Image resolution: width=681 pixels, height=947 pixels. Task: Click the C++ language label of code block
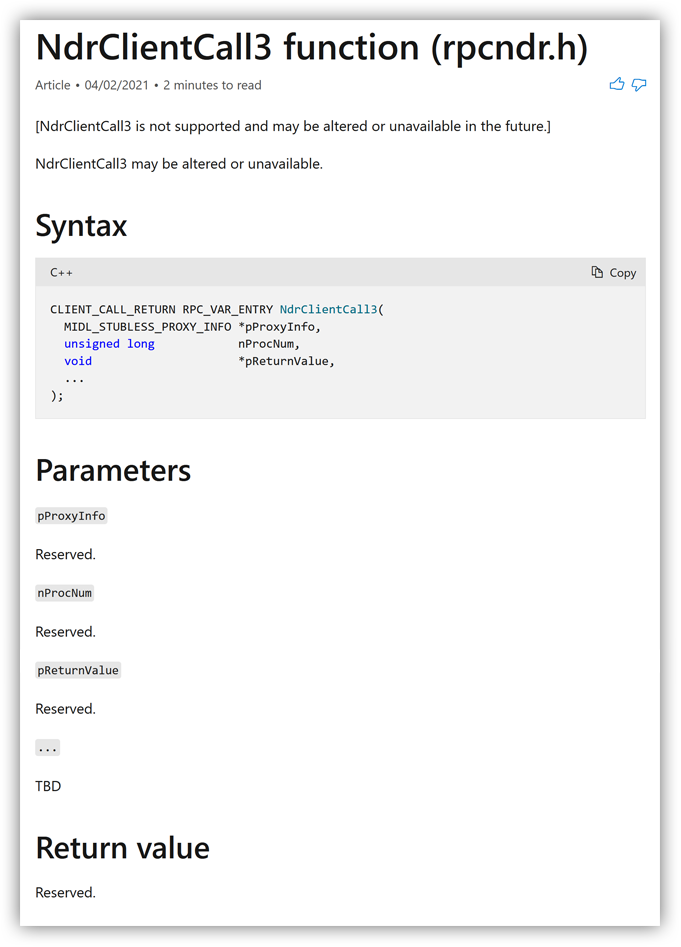pos(61,272)
